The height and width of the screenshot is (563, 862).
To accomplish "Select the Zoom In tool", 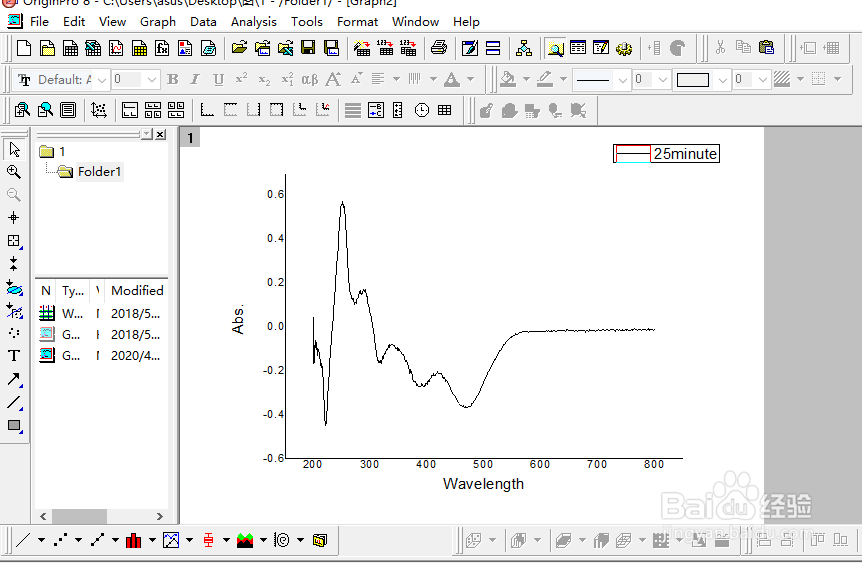I will click(x=14, y=172).
